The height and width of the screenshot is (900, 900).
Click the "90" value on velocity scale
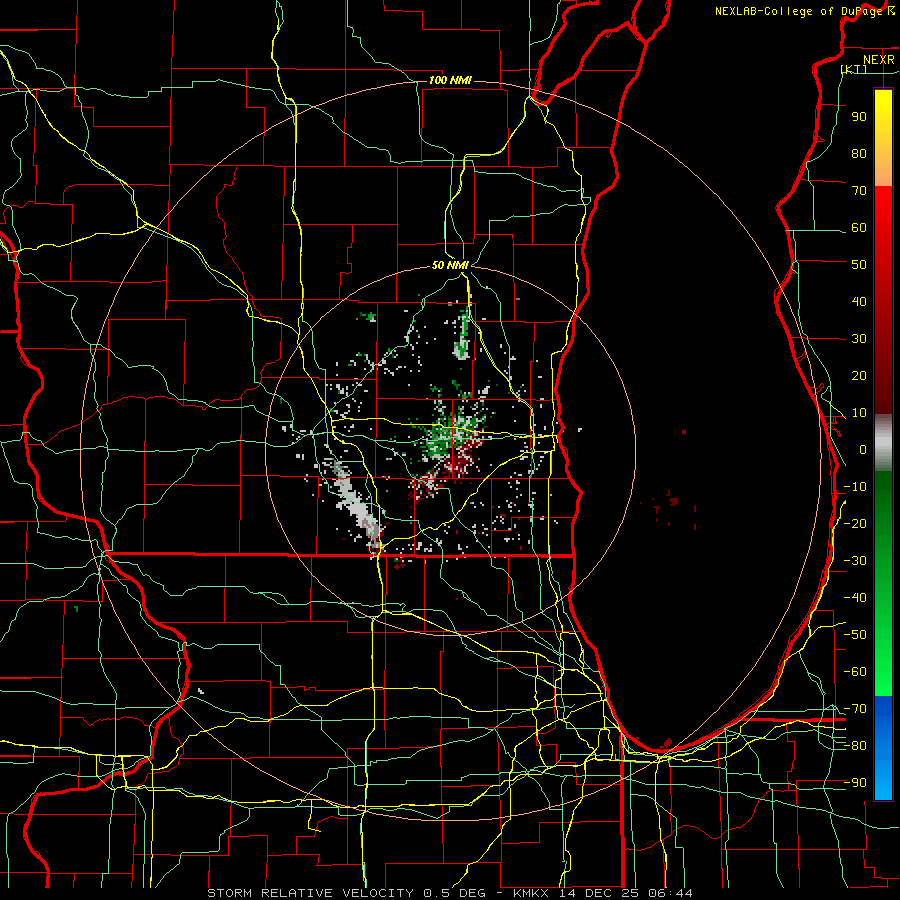[859, 117]
